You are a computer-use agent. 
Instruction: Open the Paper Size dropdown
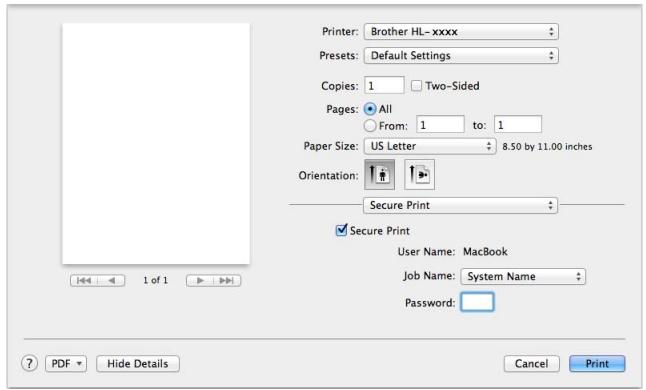point(430,146)
